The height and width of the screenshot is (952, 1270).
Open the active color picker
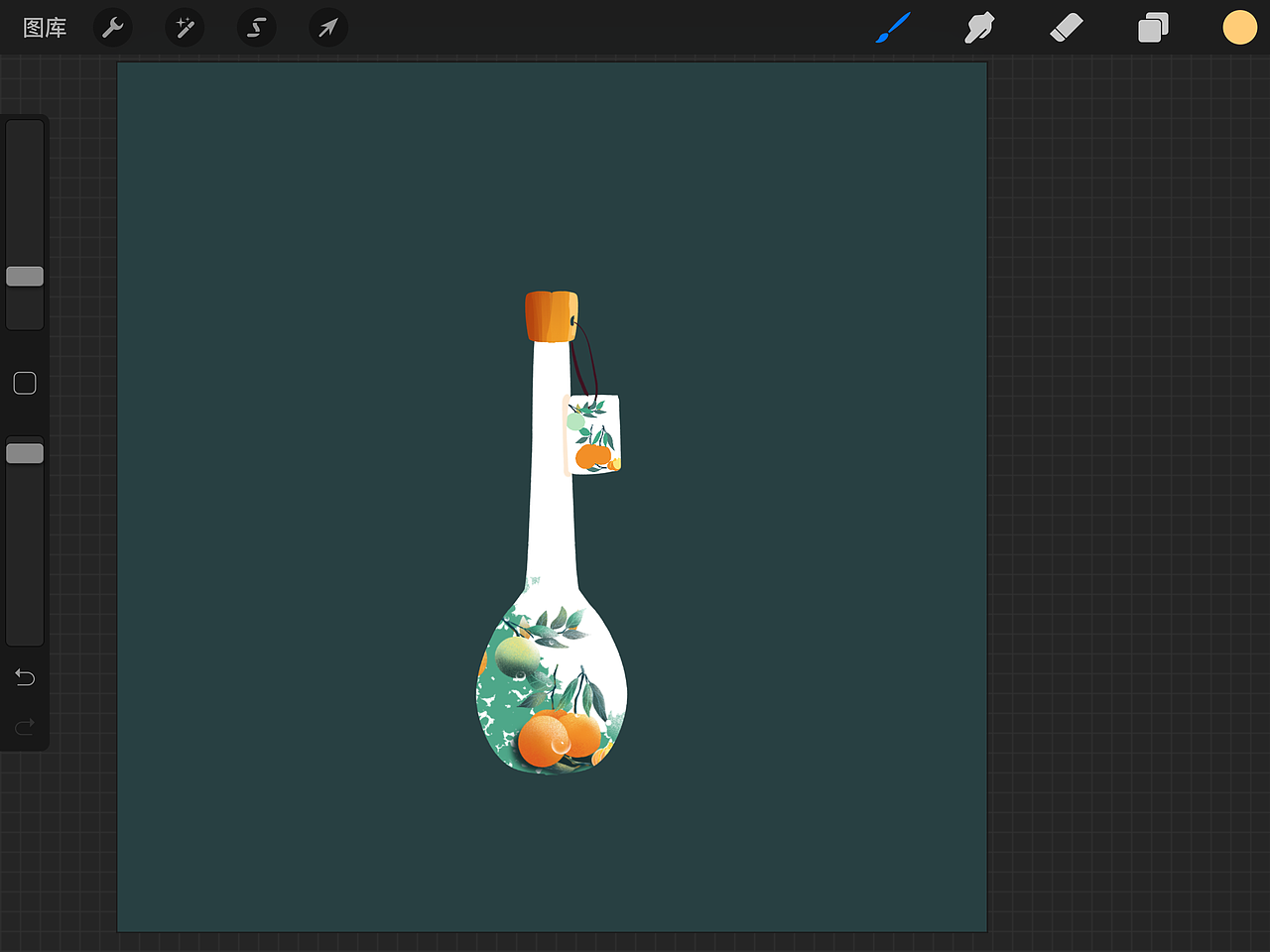[1239, 28]
